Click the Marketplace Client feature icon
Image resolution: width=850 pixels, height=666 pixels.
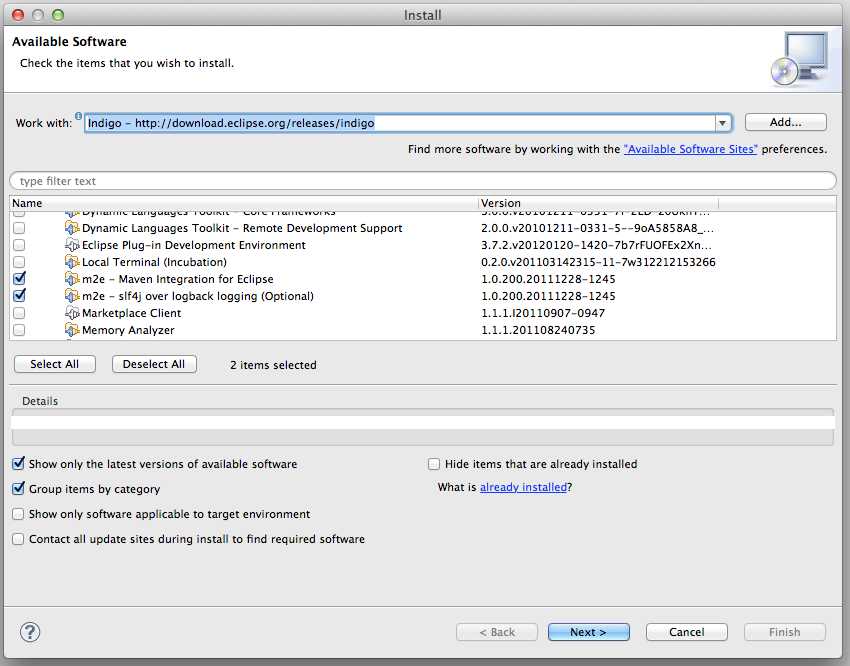pyautogui.click(x=72, y=313)
